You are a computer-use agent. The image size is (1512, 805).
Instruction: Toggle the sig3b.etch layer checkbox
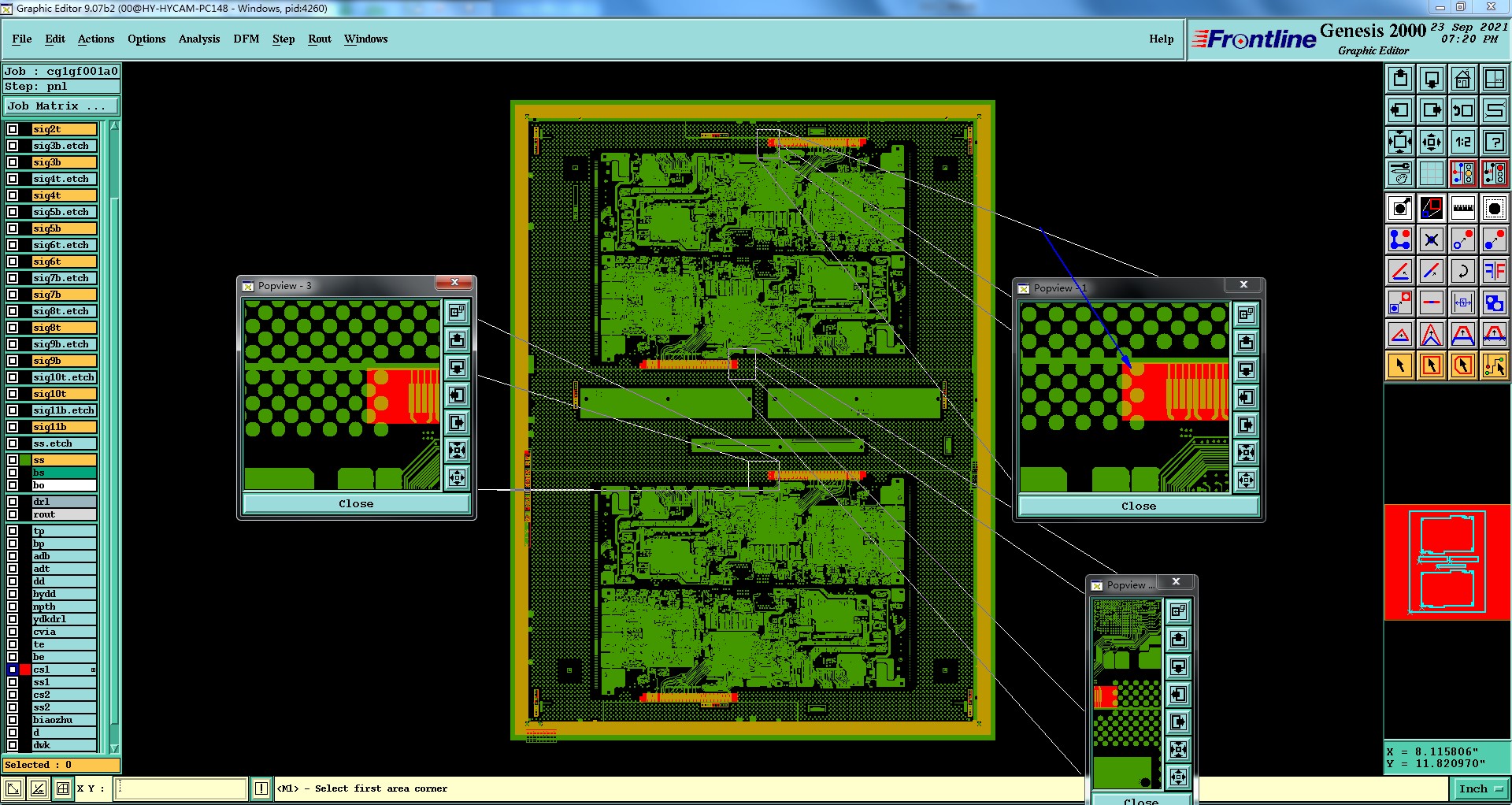13,146
